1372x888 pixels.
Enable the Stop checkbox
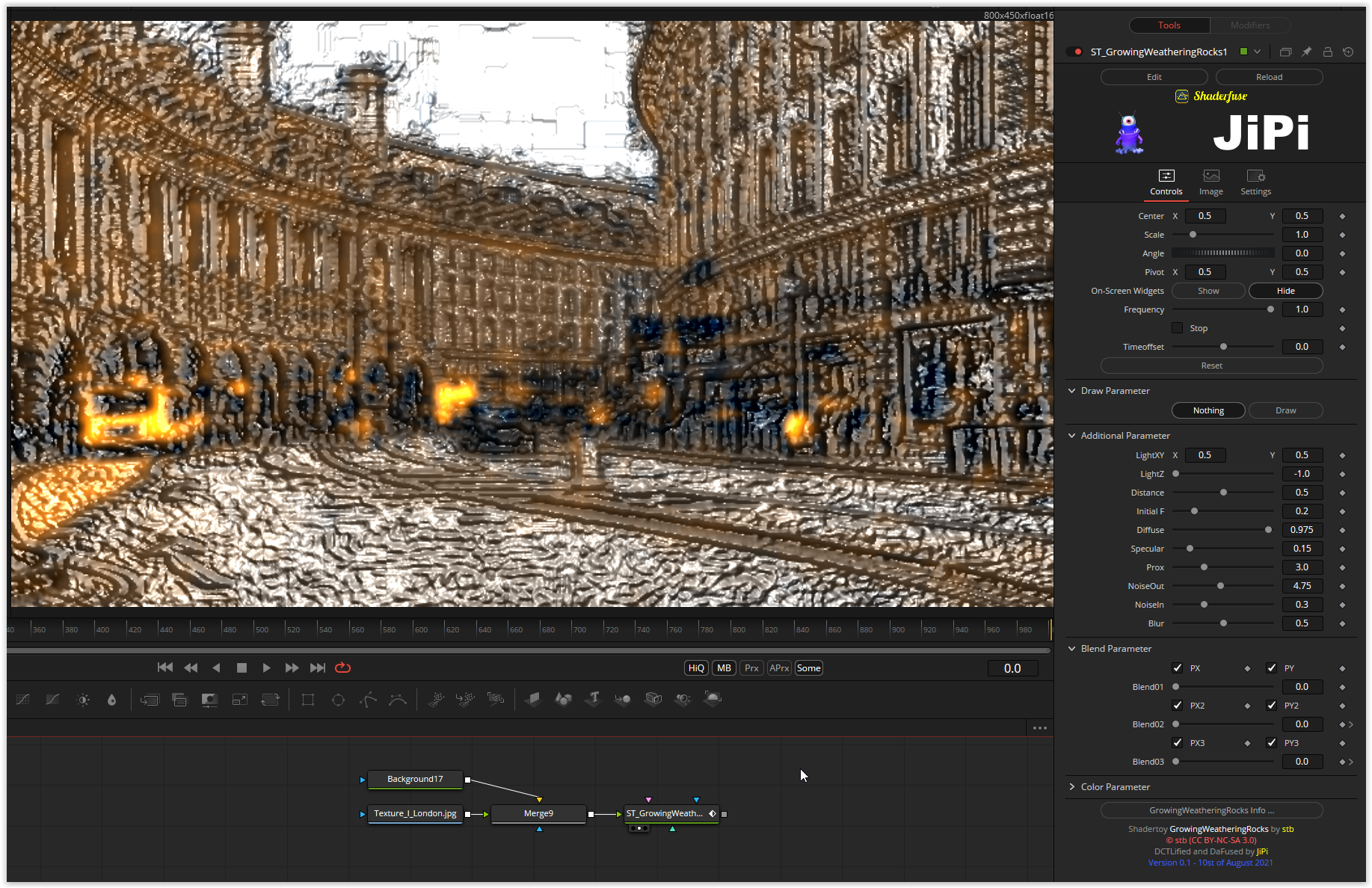[x=1178, y=328]
